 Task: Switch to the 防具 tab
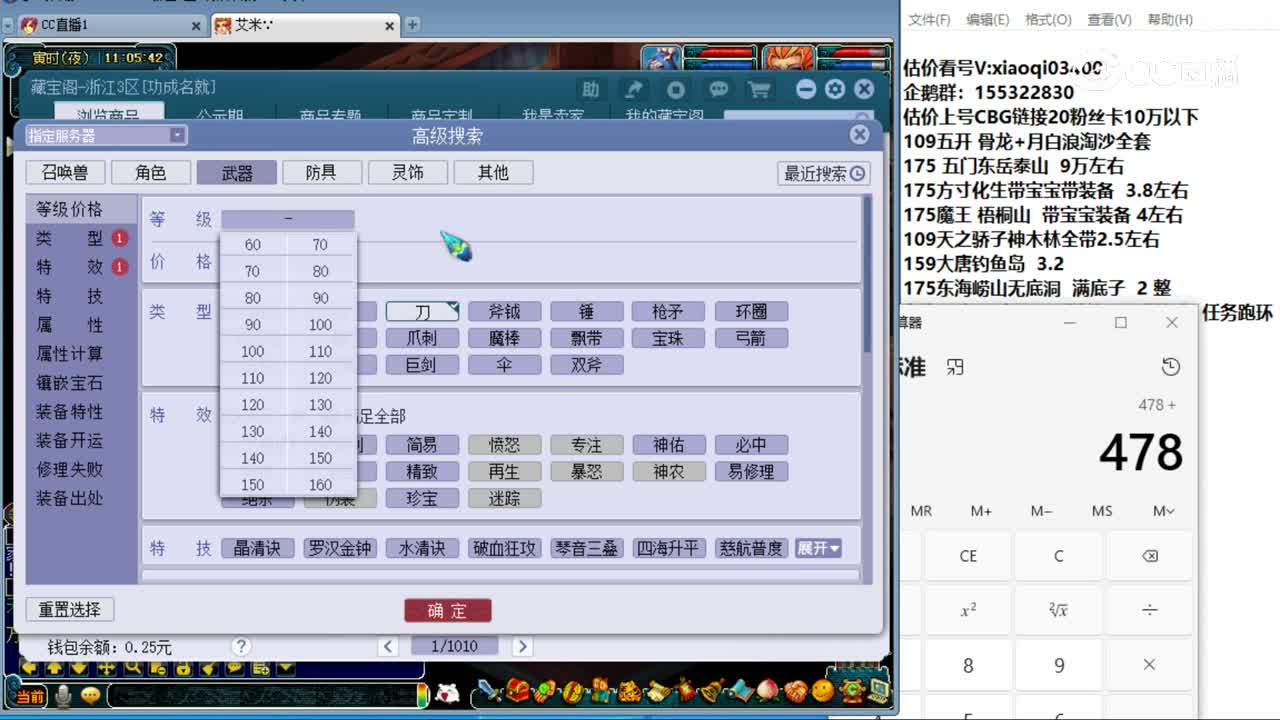[x=321, y=172]
